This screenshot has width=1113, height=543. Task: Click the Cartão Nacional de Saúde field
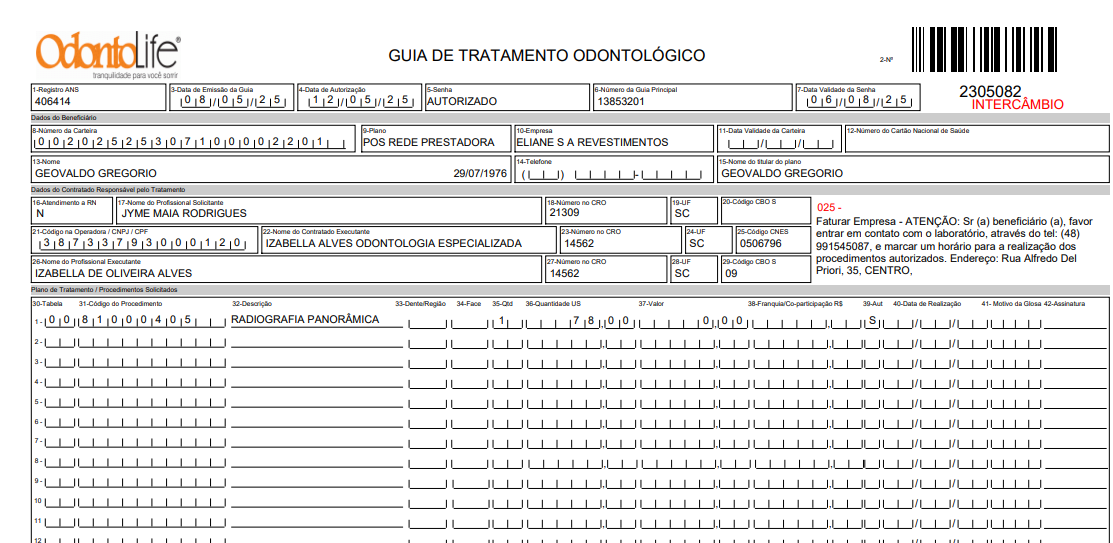(976, 138)
